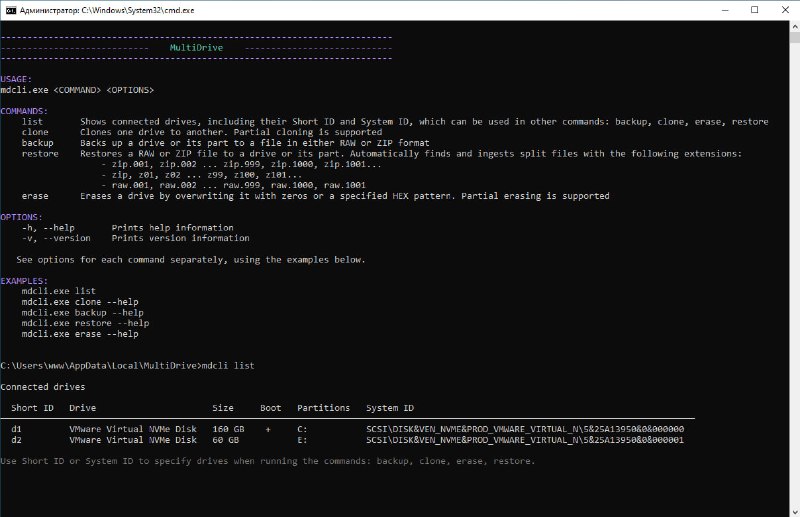Click the E: partition entry of d2
This screenshot has width=800, height=517.
click(302, 440)
